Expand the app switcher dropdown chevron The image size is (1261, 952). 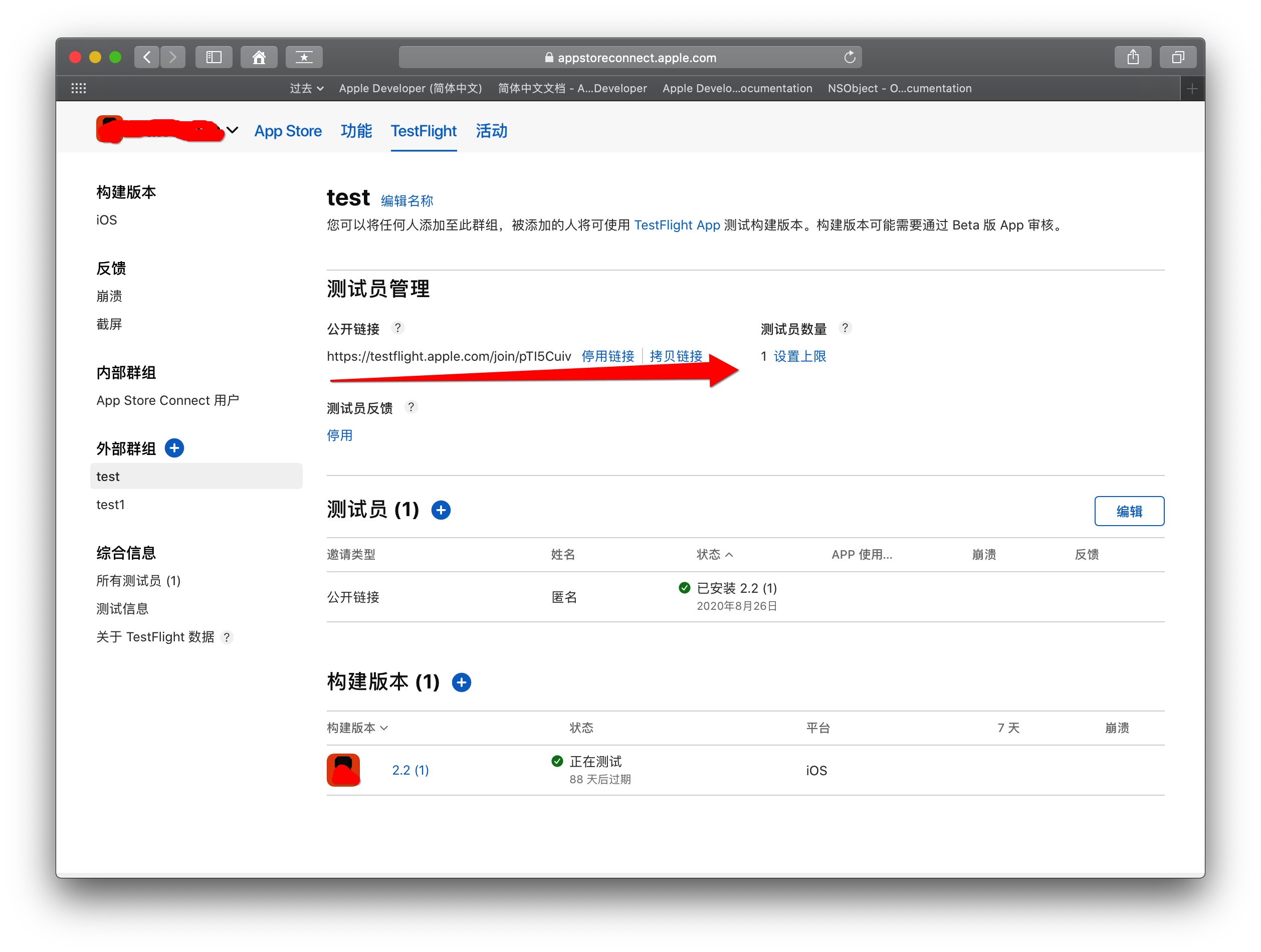pos(233,130)
